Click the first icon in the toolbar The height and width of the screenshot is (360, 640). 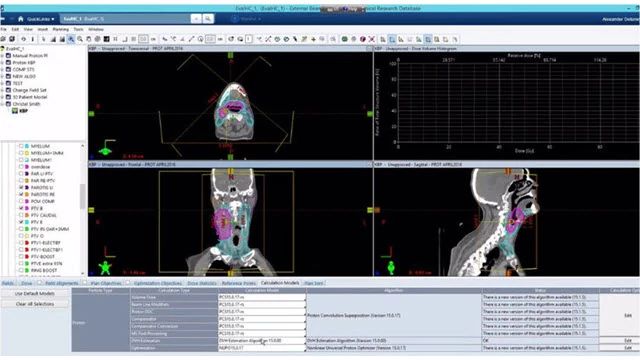coord(3,39)
